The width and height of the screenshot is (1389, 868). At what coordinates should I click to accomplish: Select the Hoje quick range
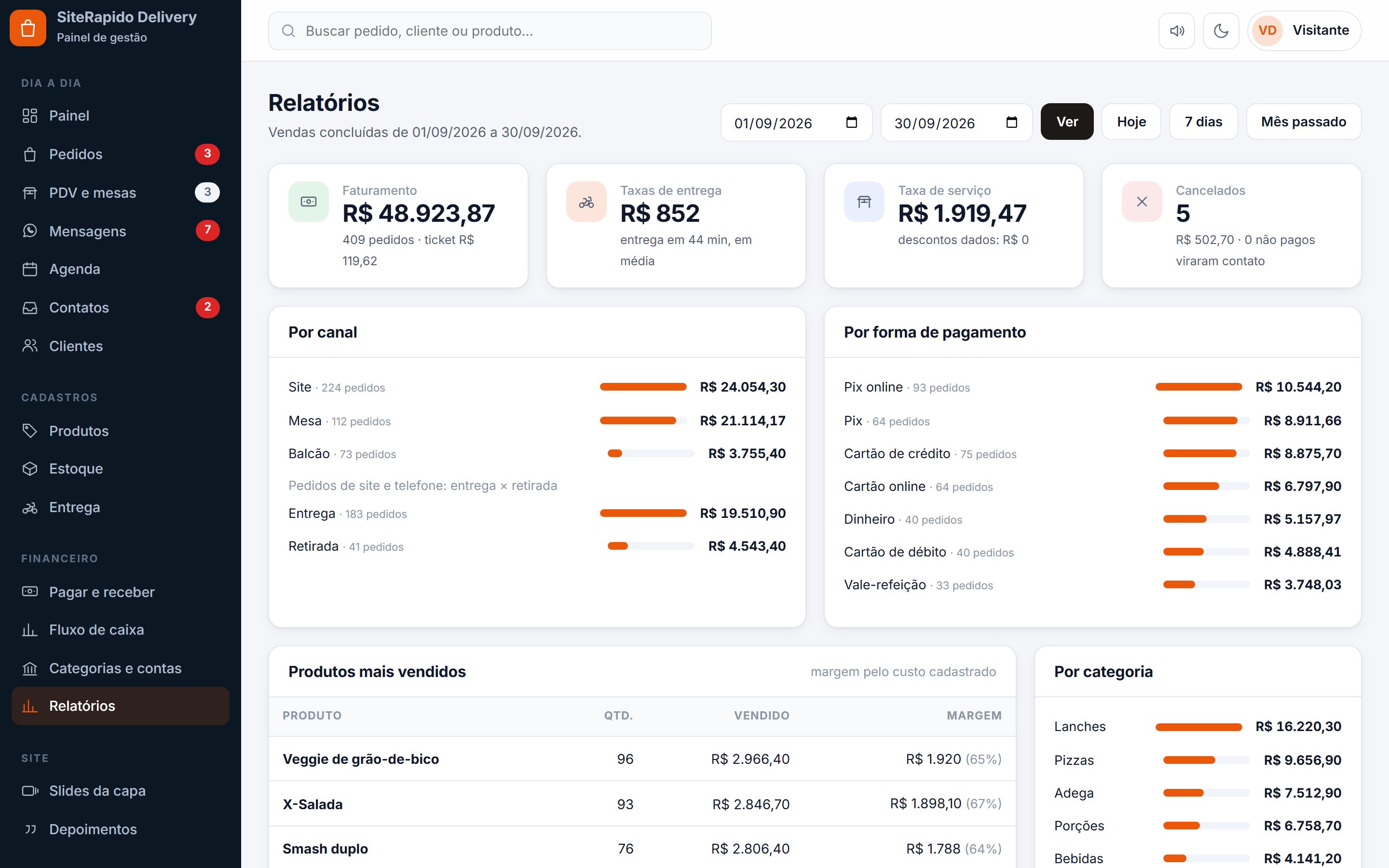coord(1131,122)
